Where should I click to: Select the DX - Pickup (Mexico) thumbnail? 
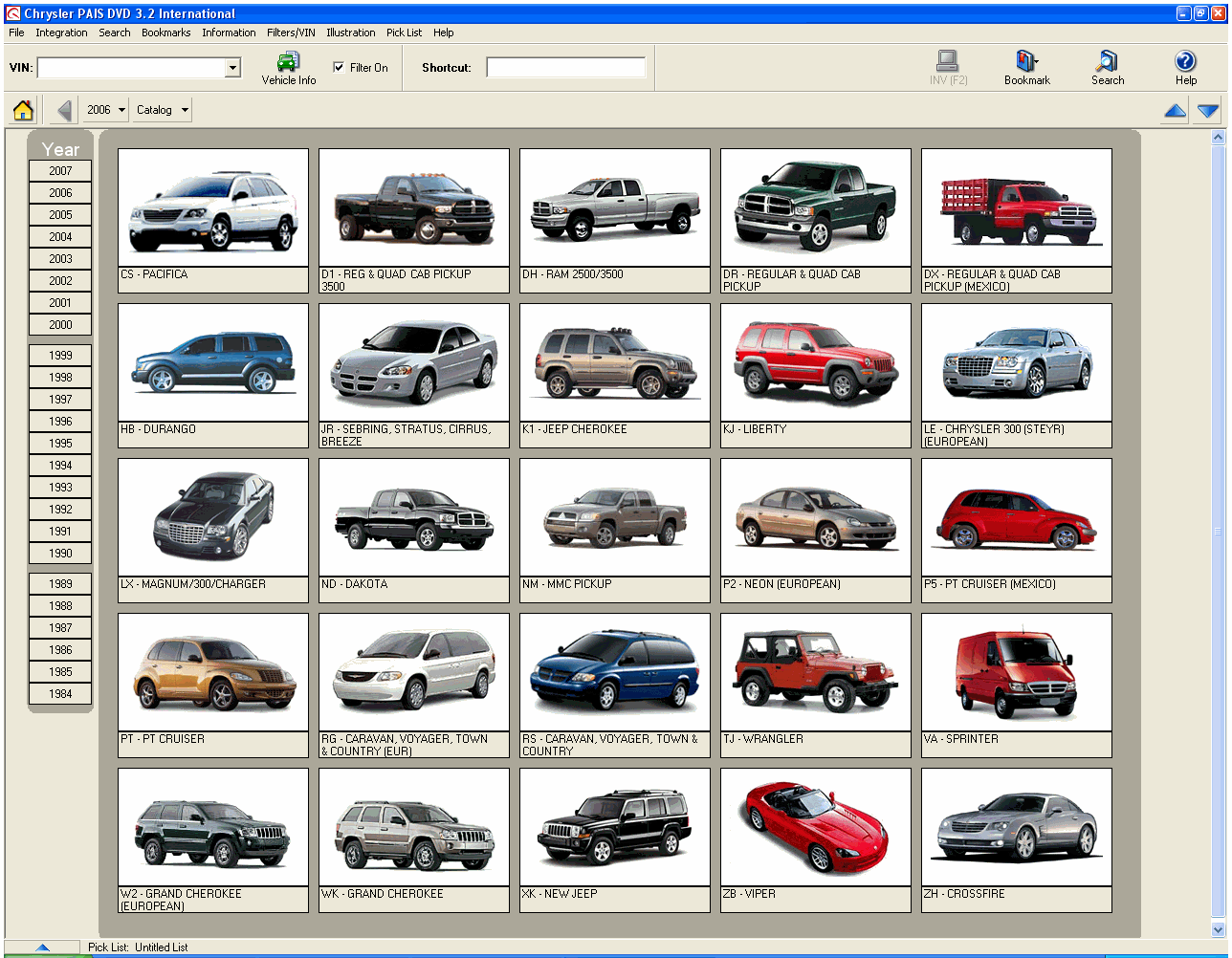point(1017,207)
